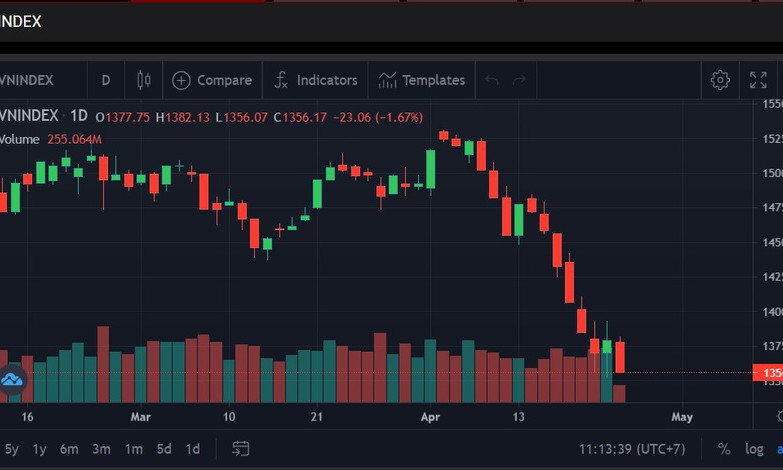Click the undo arrow icon
The height and width of the screenshot is (470, 783).
492,80
